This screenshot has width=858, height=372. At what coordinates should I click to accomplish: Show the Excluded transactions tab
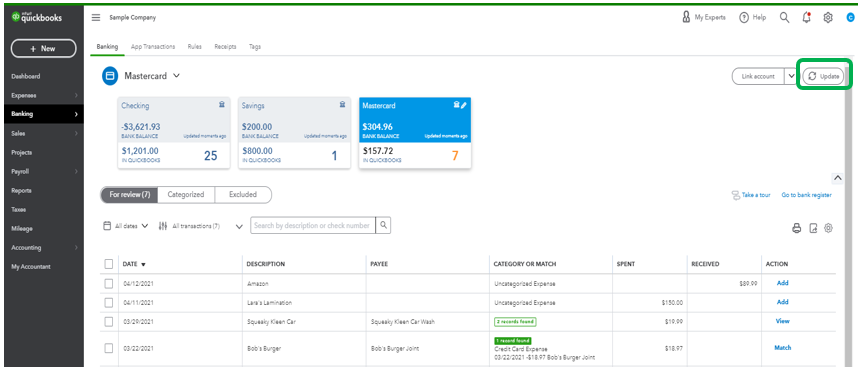(243, 195)
